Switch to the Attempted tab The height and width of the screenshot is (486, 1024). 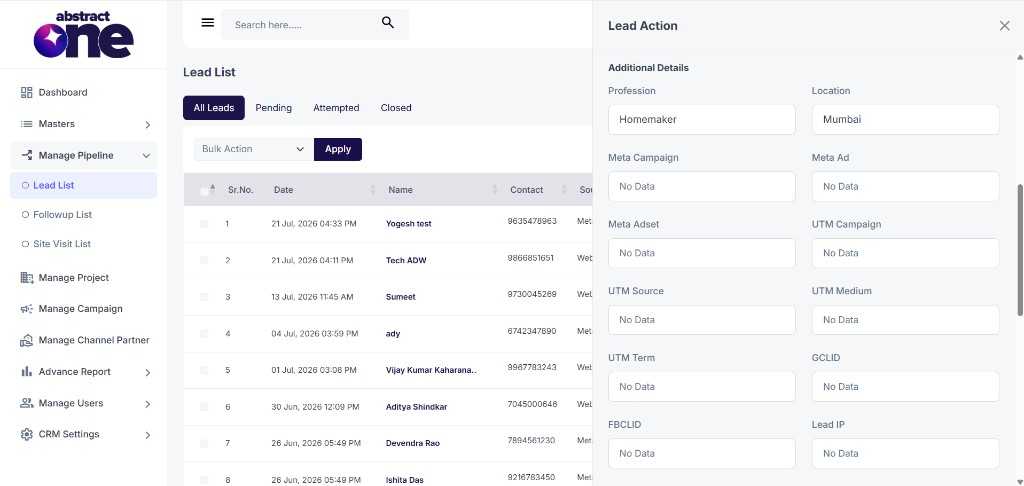[x=336, y=108]
